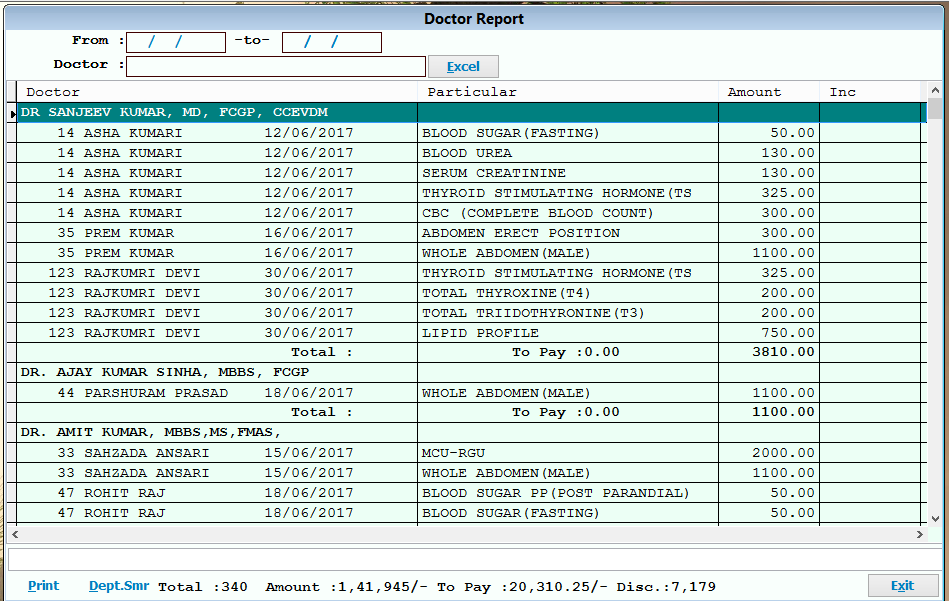Viewport: 949px width, 601px height.
Task: Click the Exit button
Action: tap(901, 585)
